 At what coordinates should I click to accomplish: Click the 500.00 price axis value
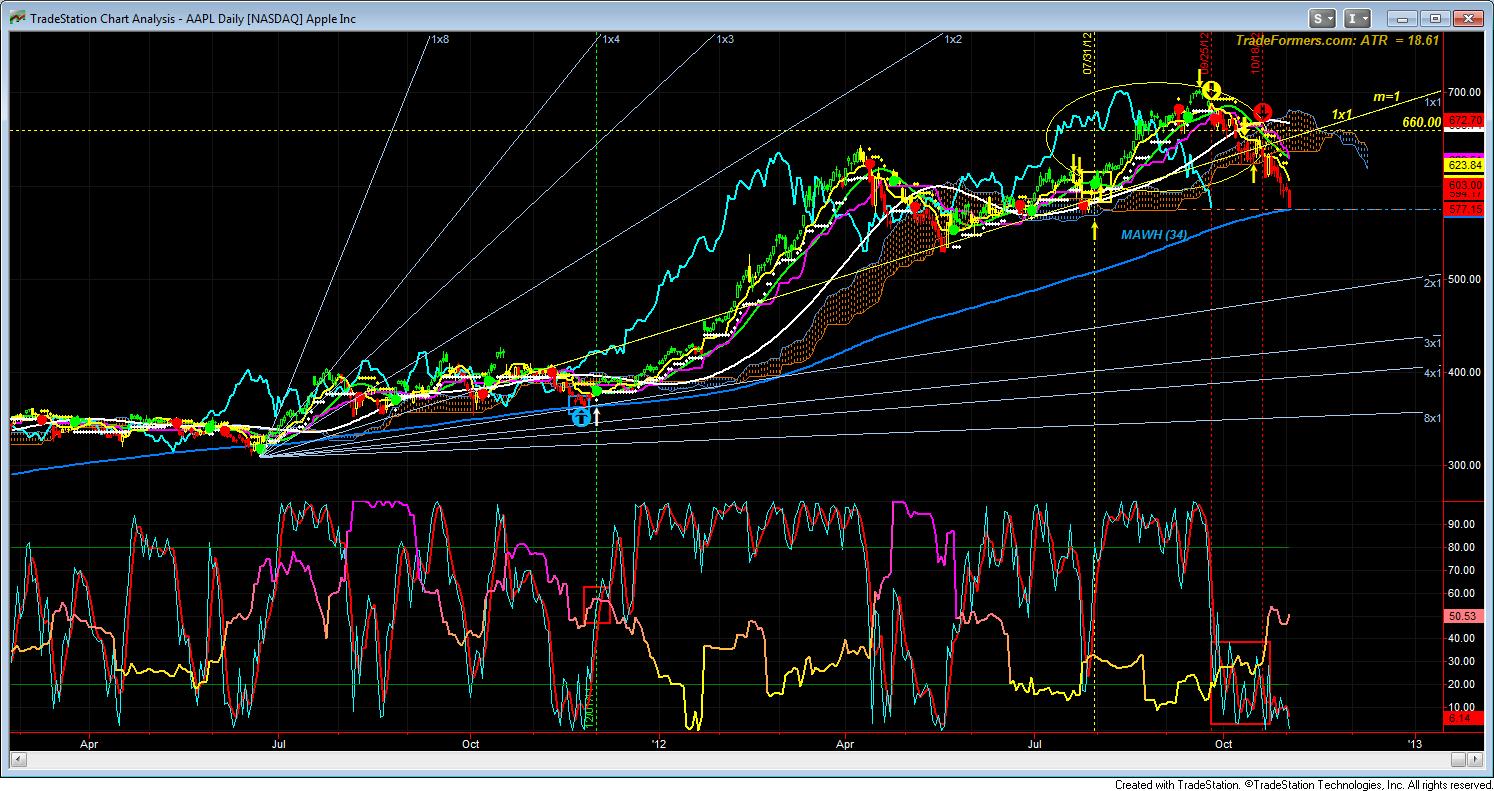[1463, 279]
